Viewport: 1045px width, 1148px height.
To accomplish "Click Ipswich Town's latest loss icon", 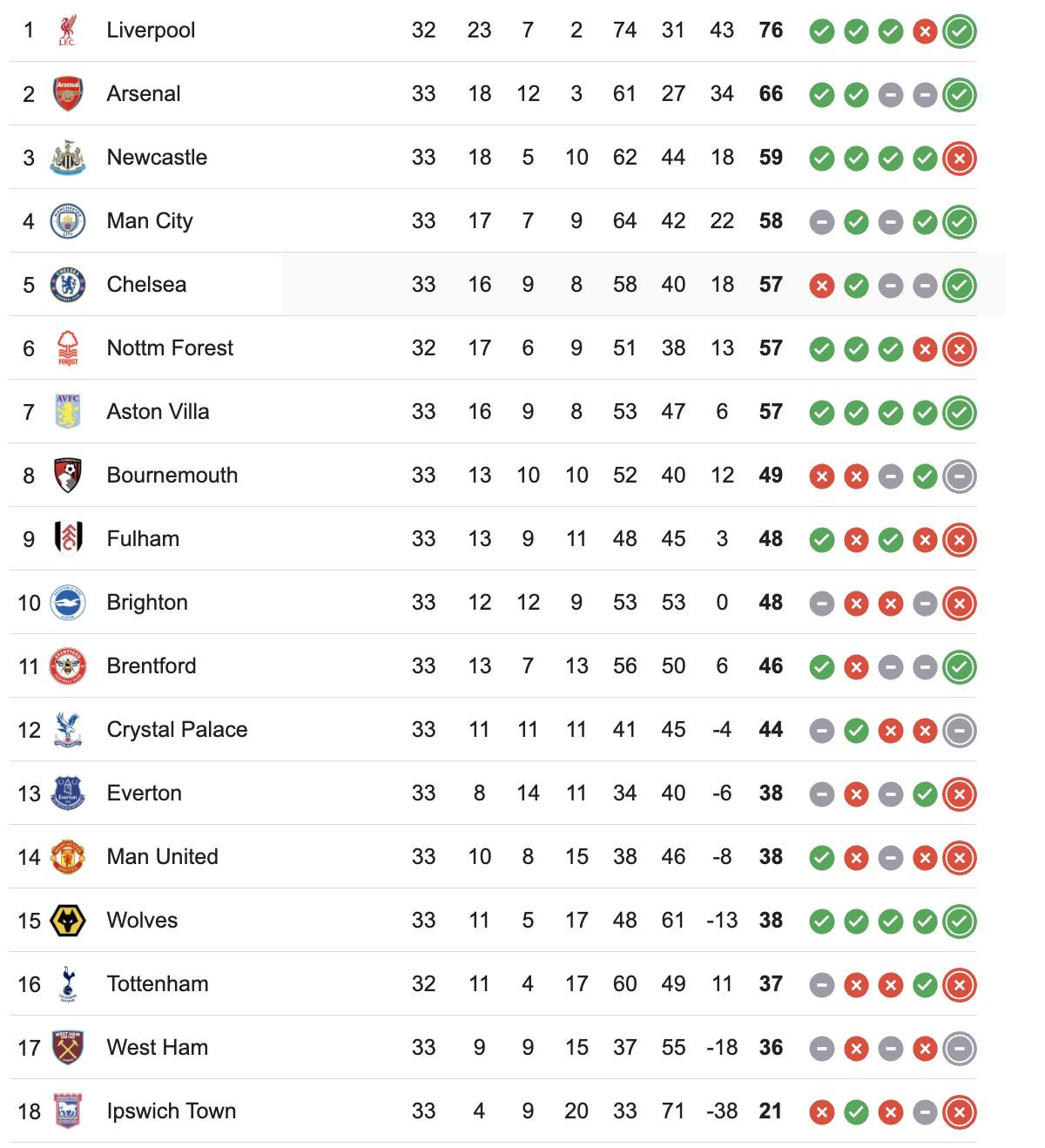I will (959, 1113).
